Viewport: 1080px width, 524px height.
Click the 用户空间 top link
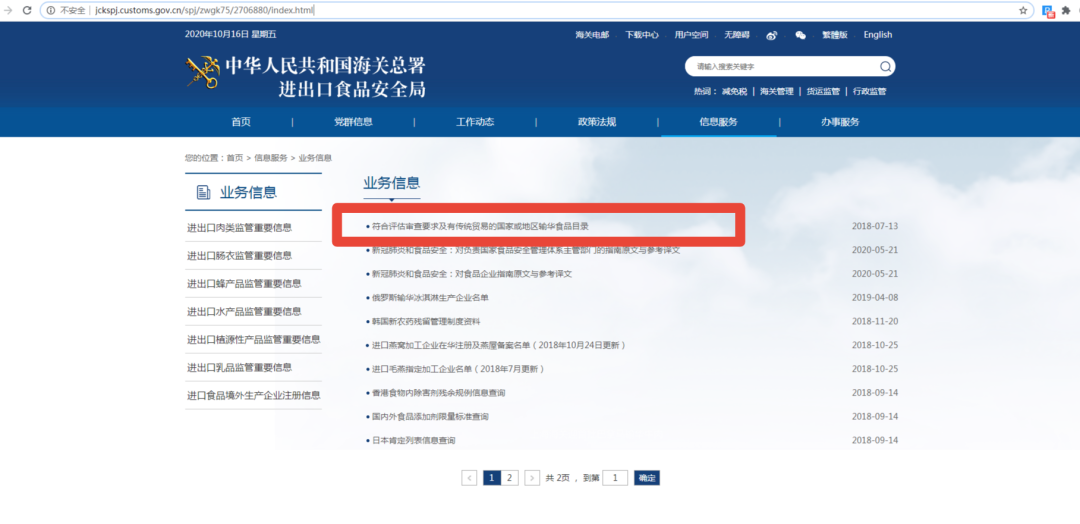692,35
